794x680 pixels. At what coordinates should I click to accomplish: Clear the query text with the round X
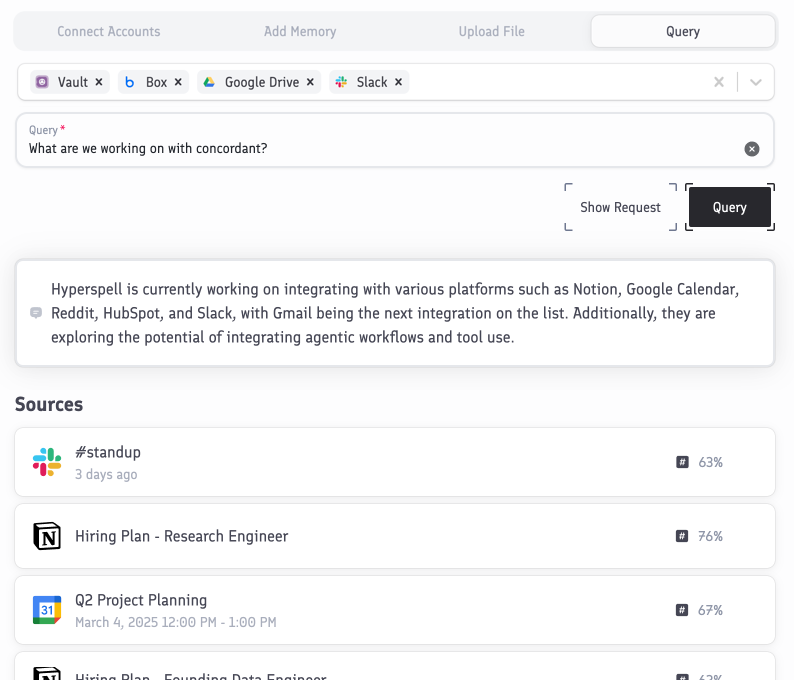pyautogui.click(x=751, y=149)
